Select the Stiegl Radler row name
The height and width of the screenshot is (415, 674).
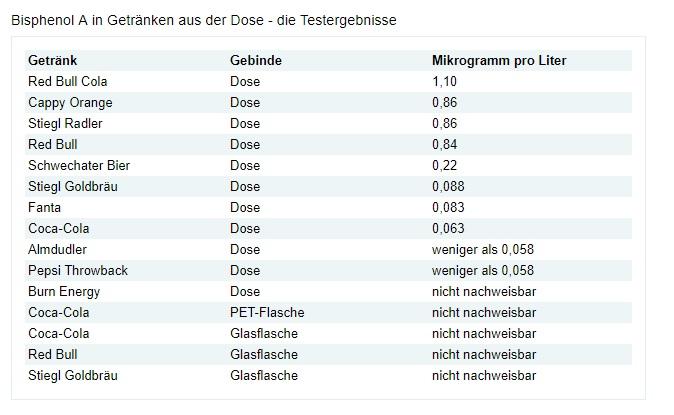pyautogui.click(x=65, y=124)
